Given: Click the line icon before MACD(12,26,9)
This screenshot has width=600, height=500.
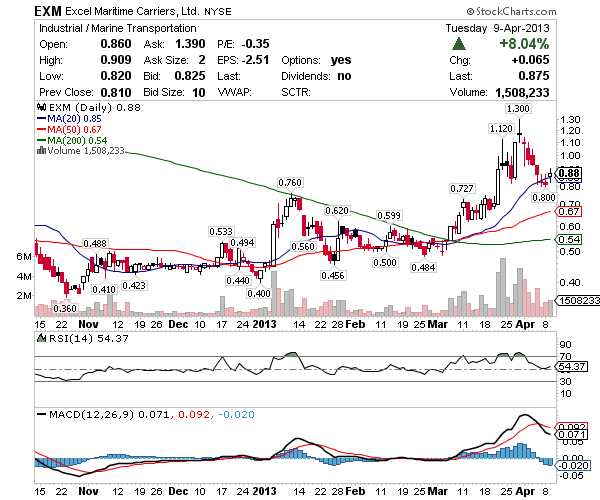Looking at the screenshot, I should coord(40,413).
